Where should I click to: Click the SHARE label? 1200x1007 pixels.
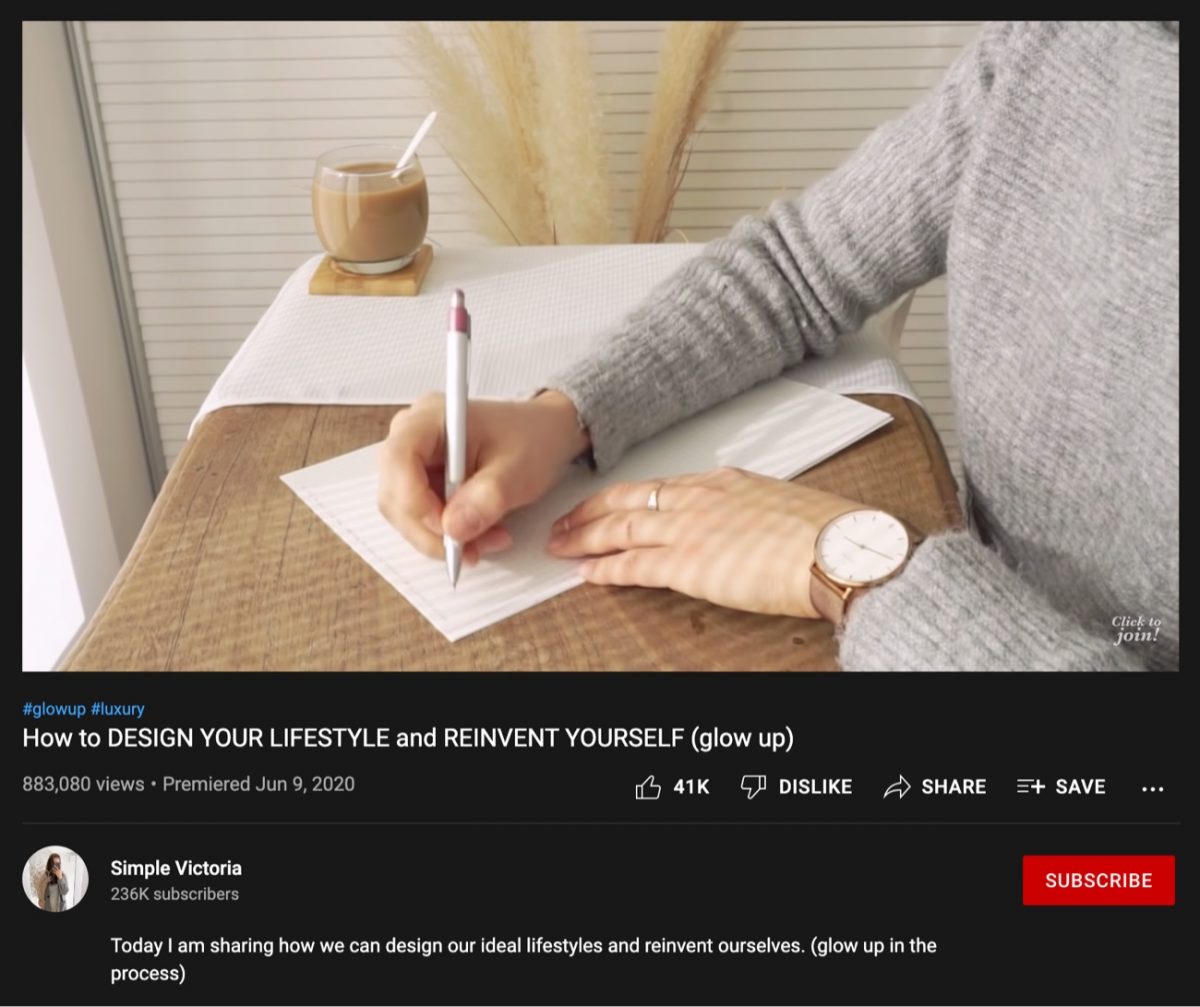pyautogui.click(x=954, y=787)
